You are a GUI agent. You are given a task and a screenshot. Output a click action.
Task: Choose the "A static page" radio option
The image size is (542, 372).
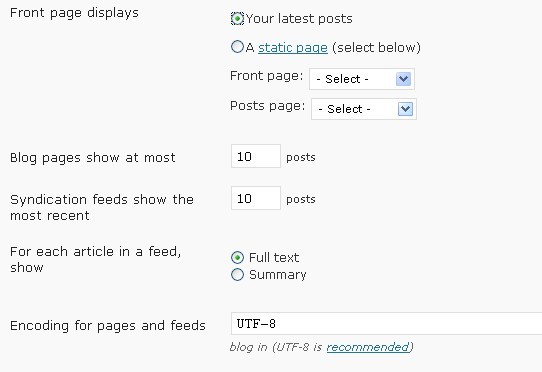237,47
